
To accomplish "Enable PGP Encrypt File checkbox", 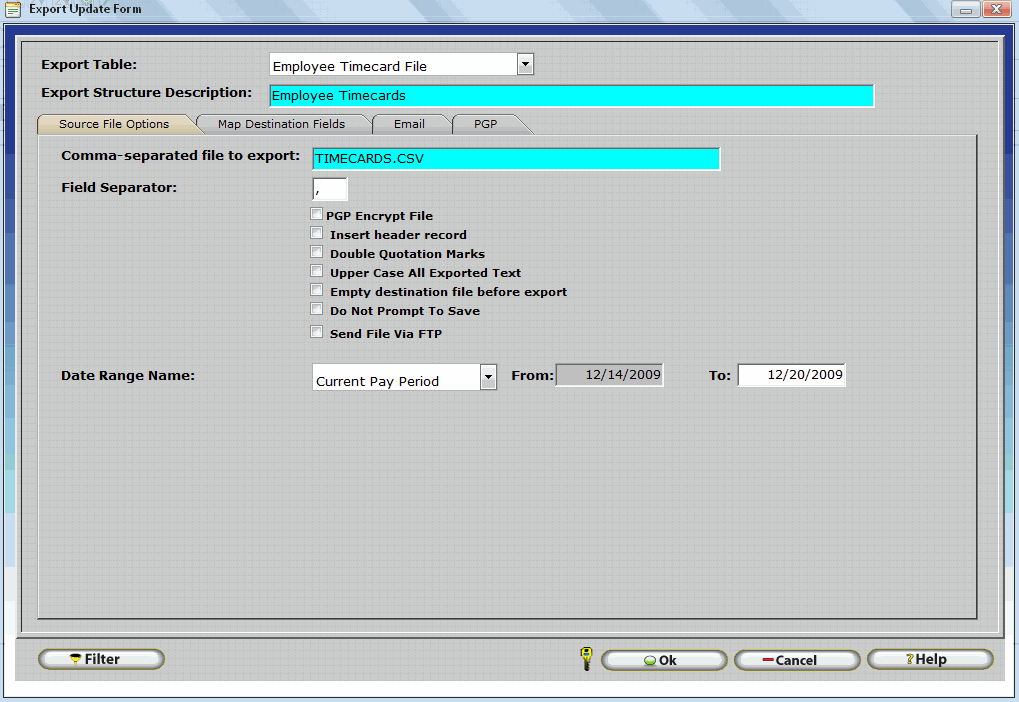I will pos(317,214).
